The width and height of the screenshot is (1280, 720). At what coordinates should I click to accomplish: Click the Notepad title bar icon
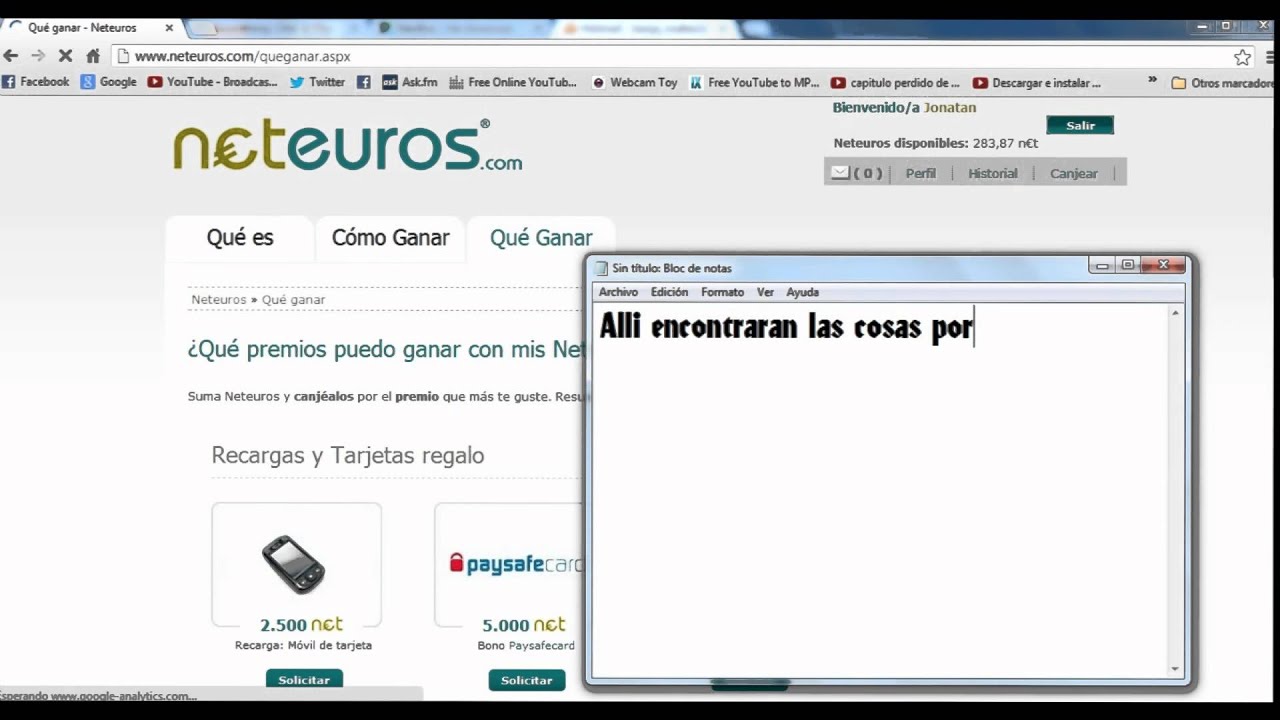point(601,268)
